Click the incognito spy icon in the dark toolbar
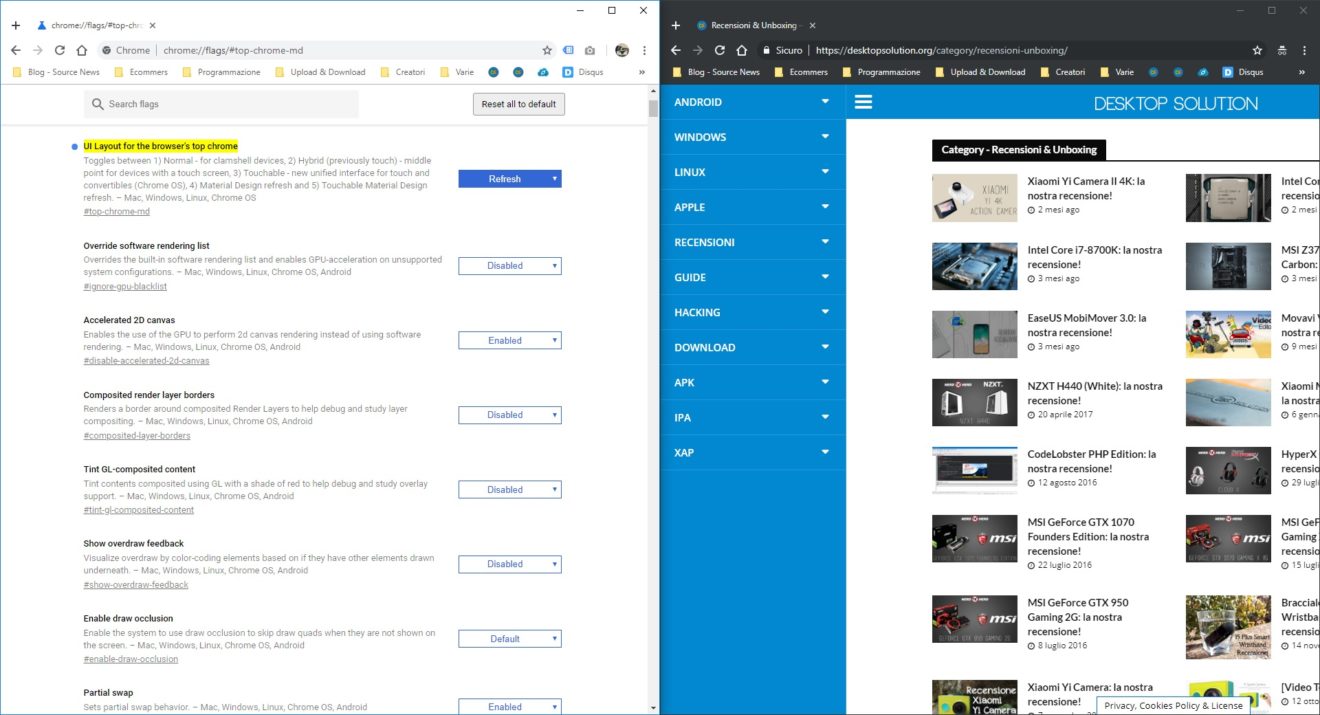This screenshot has height=715, width=1320. click(1282, 50)
